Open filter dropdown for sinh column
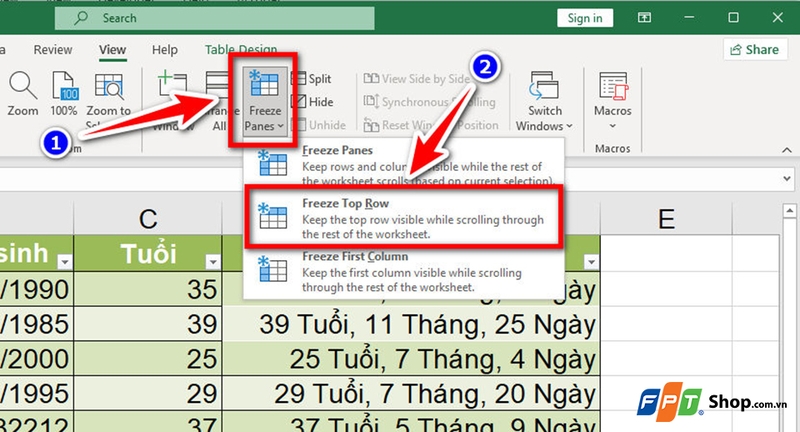Image resolution: width=800 pixels, height=432 pixels. [64, 262]
